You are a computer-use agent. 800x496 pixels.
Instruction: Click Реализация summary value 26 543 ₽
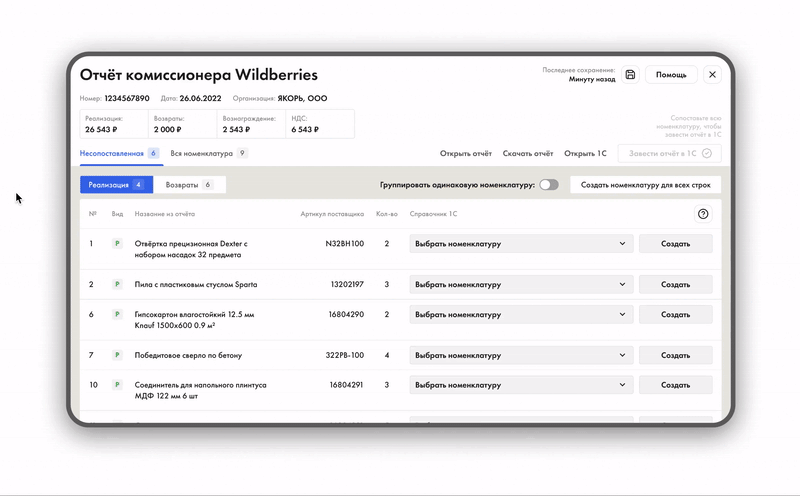(x=101, y=130)
